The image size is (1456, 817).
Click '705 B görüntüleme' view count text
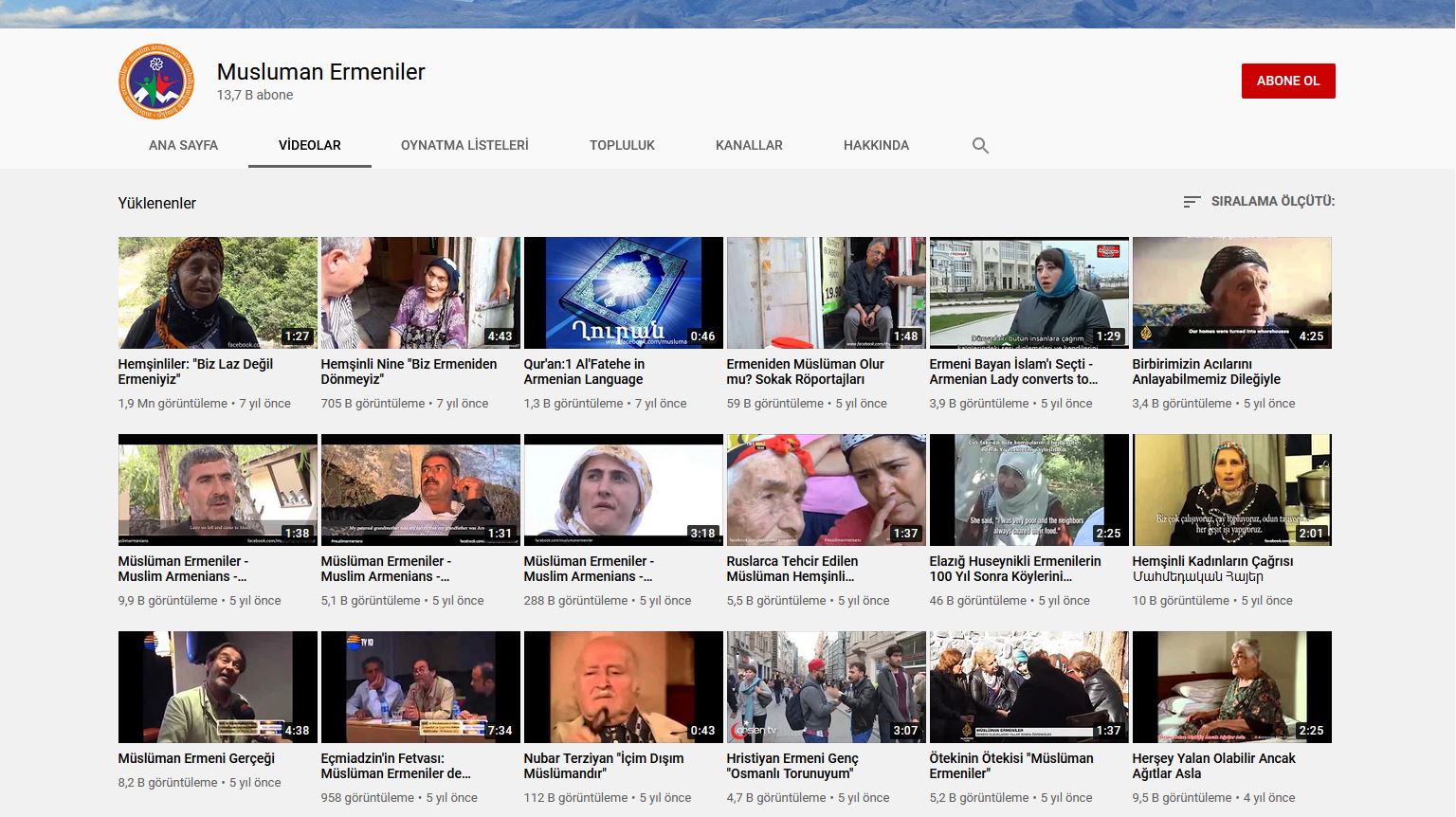[x=373, y=404]
